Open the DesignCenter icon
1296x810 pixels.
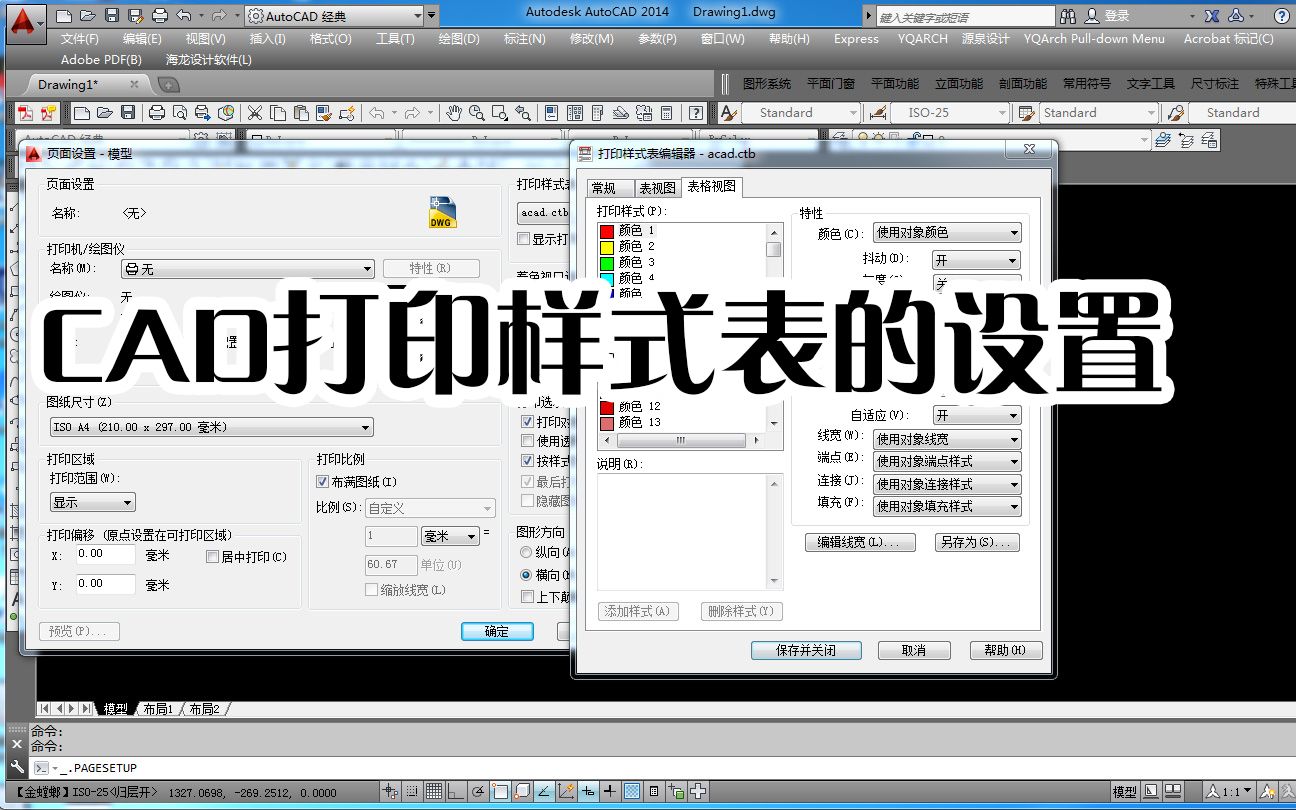pyautogui.click(x=574, y=113)
